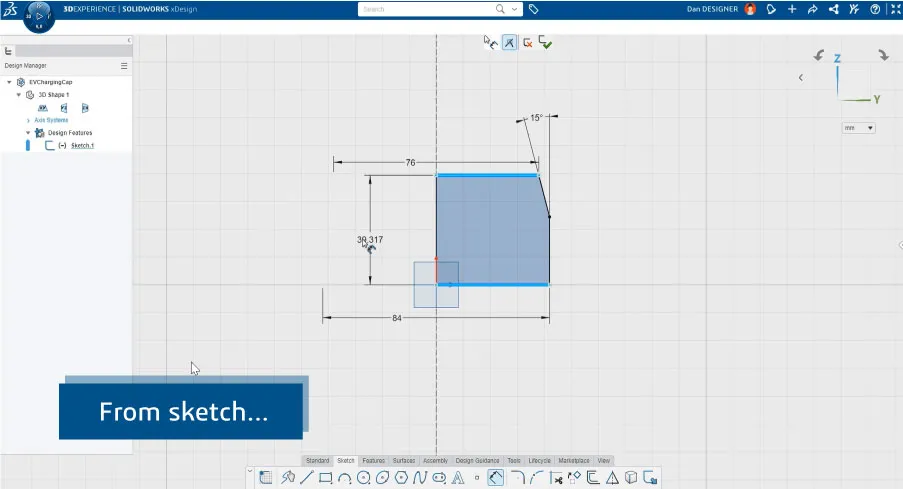Collapse the EVChargingCap tree node
Screen dimensions: 903x489
click(9, 82)
